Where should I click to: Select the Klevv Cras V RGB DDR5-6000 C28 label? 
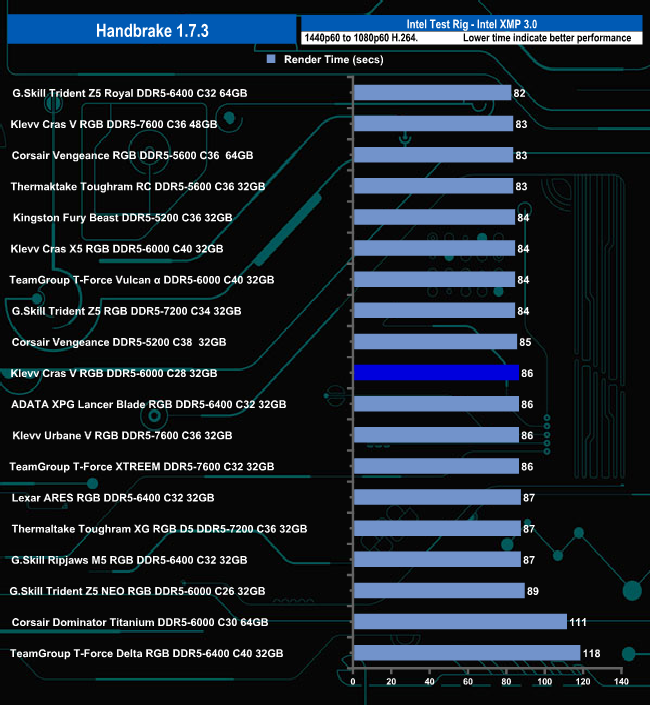click(x=114, y=373)
